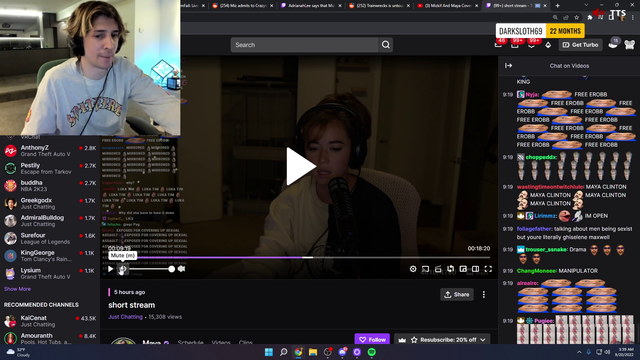Click the Share button under the video
Image resolution: width=640 pixels, height=360 pixels.
(457, 294)
